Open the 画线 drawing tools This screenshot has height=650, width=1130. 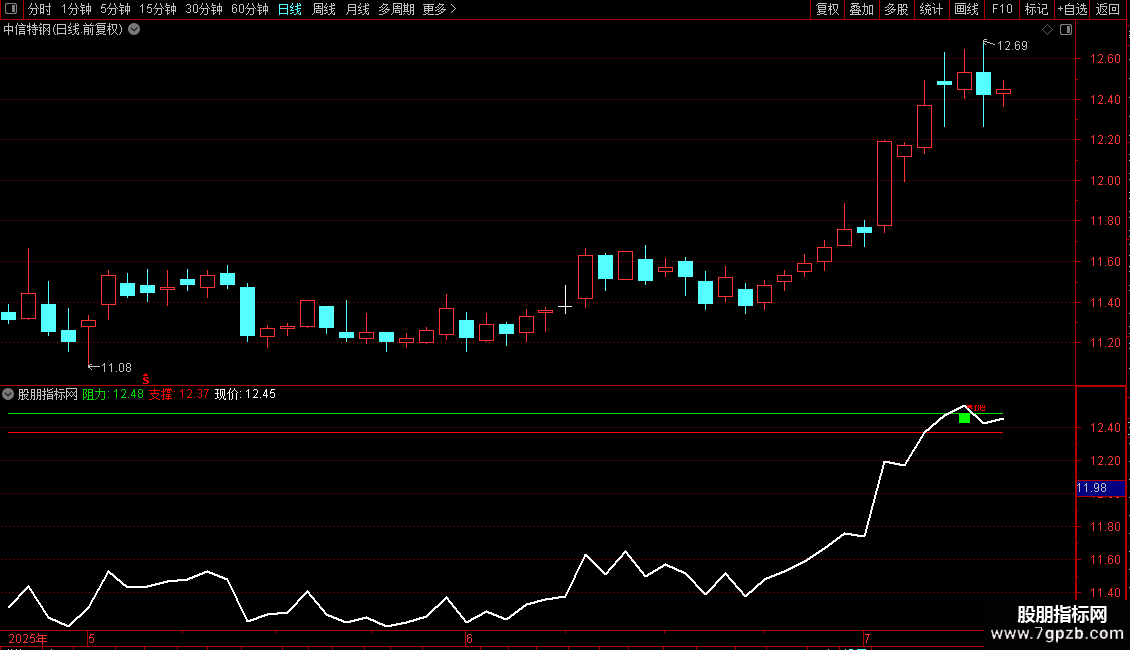[966, 9]
